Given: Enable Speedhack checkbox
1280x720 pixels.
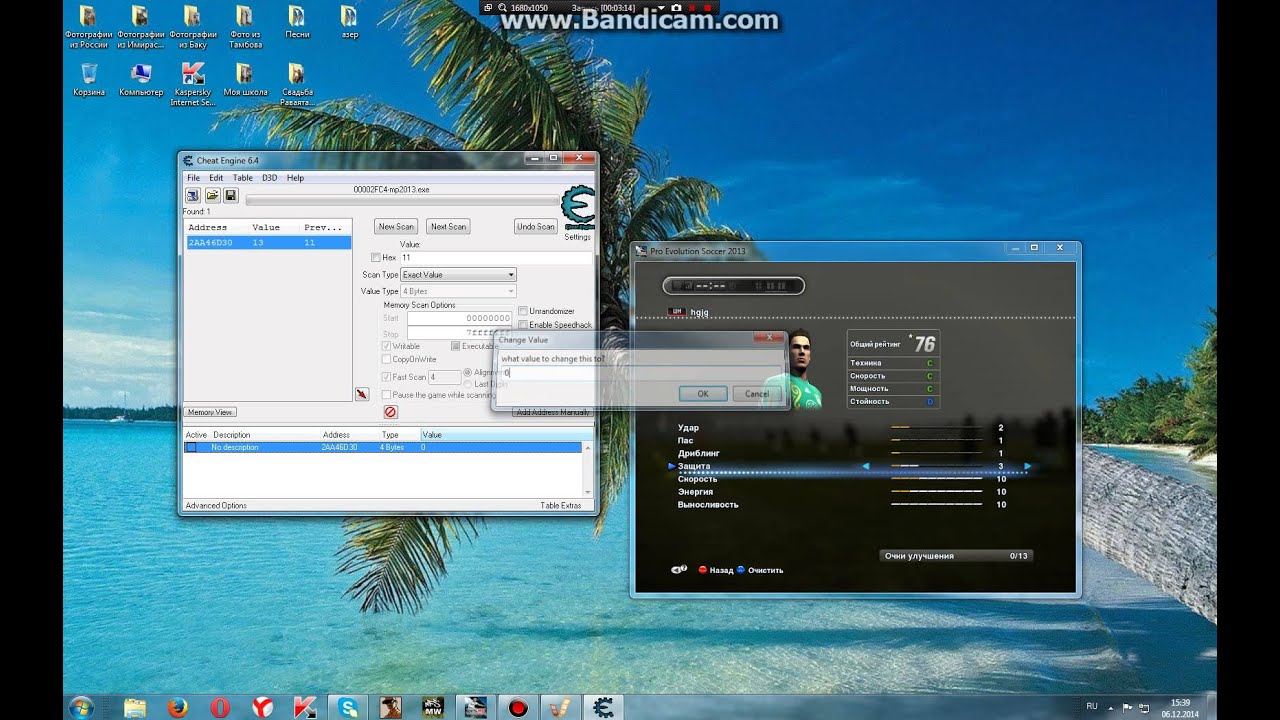Looking at the screenshot, I should pos(523,324).
